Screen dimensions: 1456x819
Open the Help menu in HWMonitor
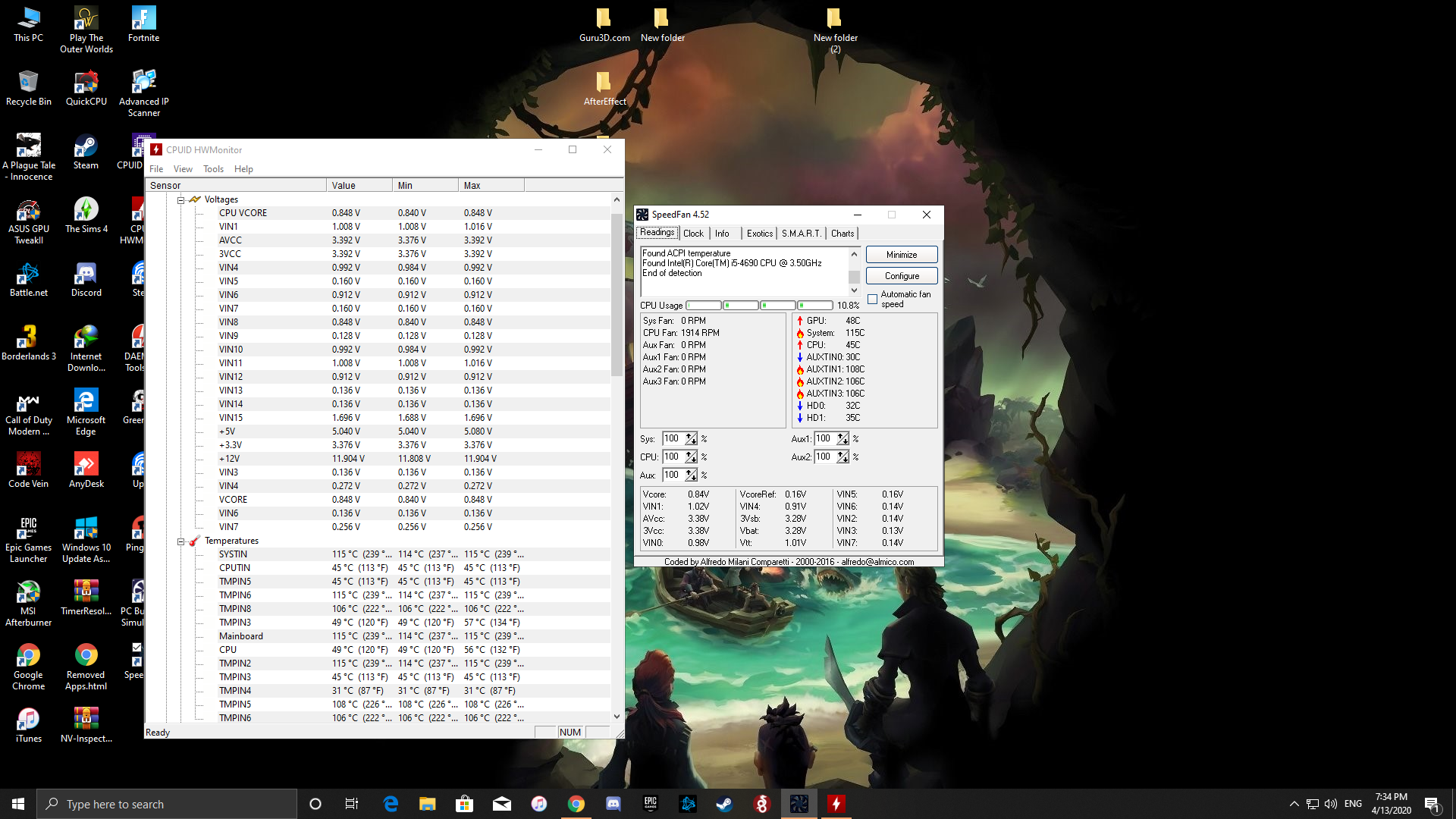(x=243, y=169)
